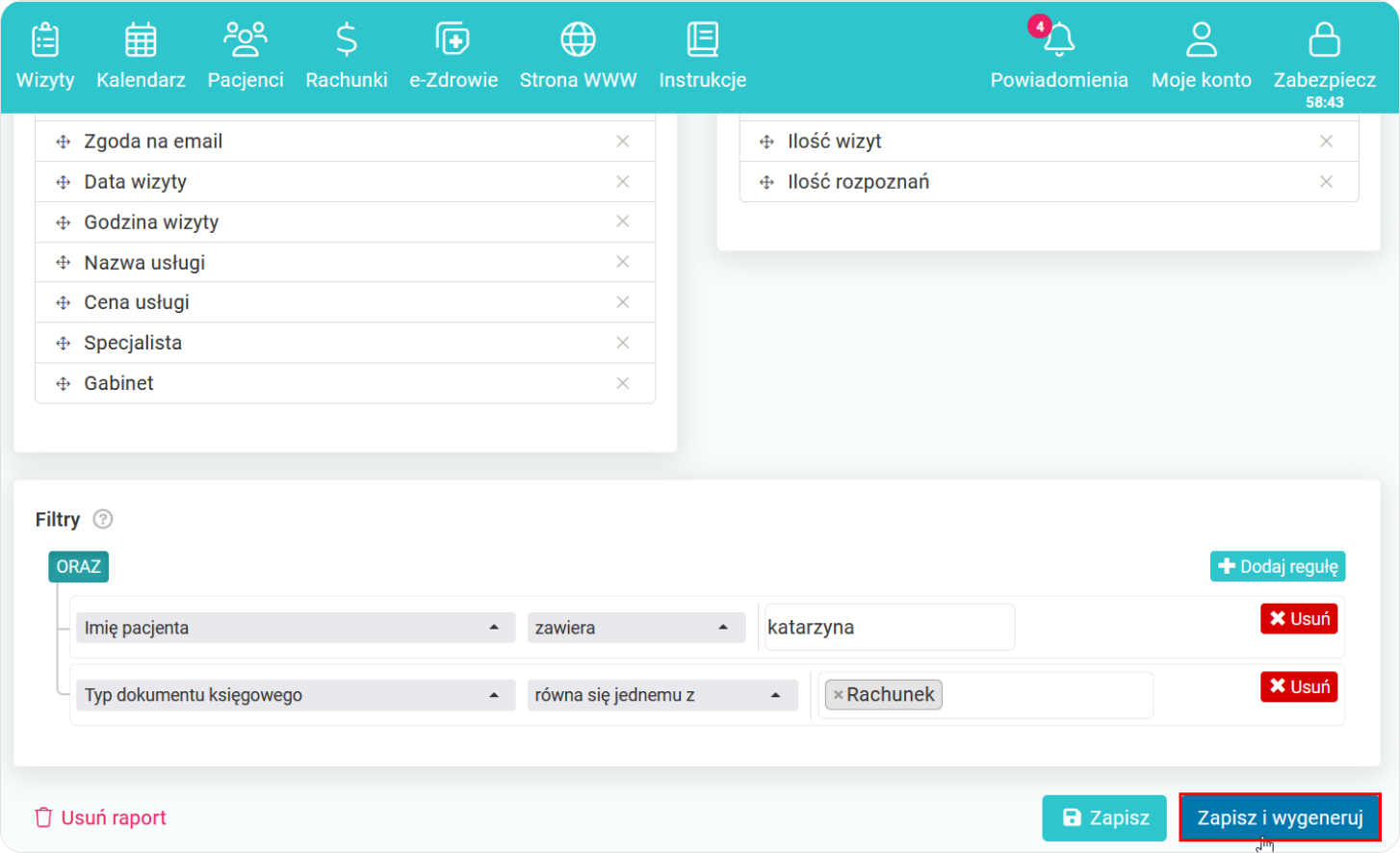
Task: Click move handle of Godzina wizyty
Action: 64,222
